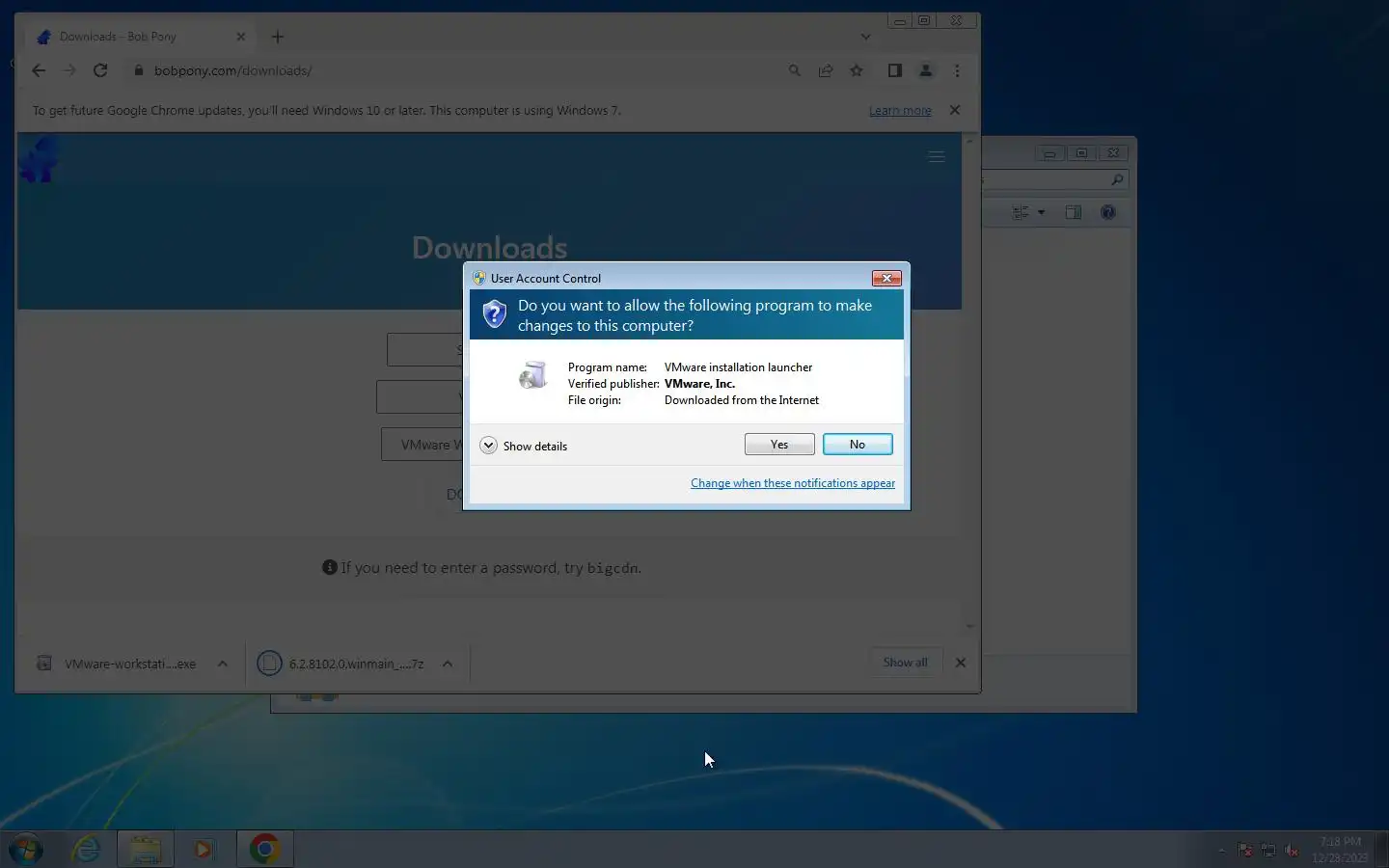The height and width of the screenshot is (868, 1389).
Task: Open VMware-workstation exe download item
Action: click(118, 664)
